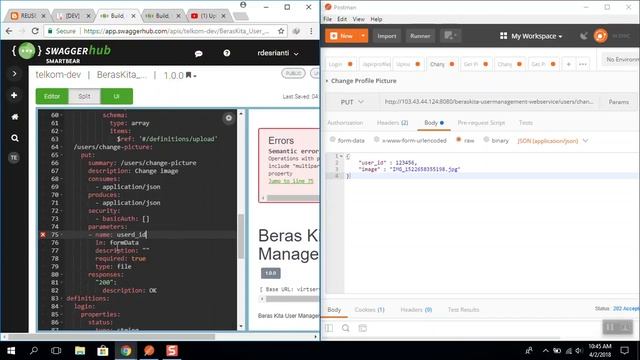Viewport: 640px width, 360px height.
Task: Open the Headers (2) request tab
Action: click(392, 122)
